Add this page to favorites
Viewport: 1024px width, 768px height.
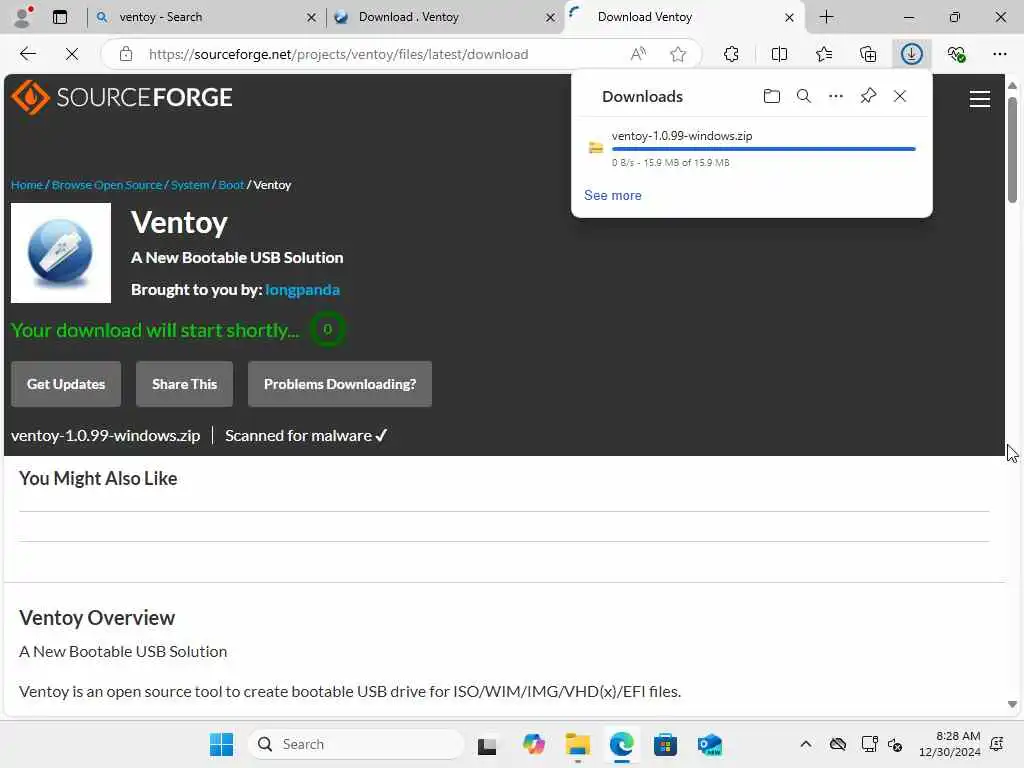point(678,54)
